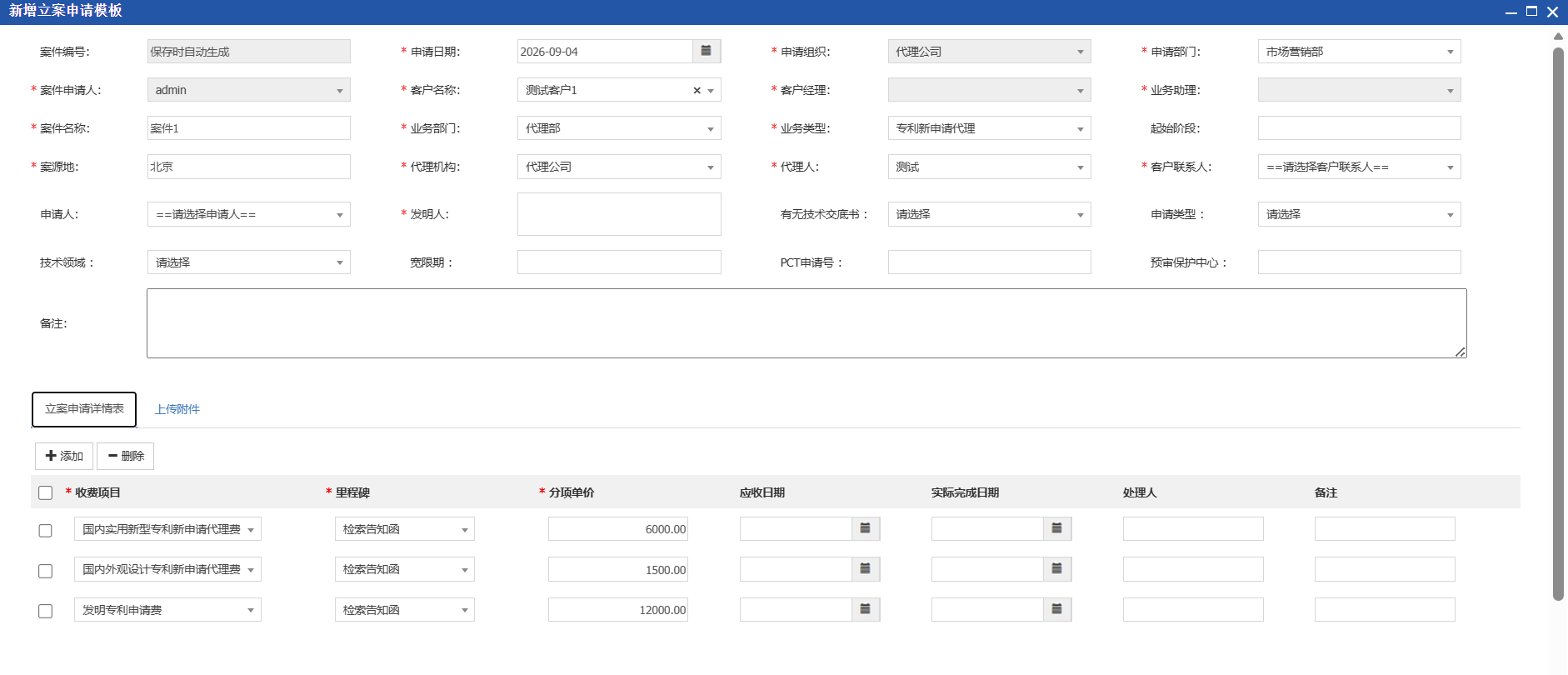Open 里程碑 dropdown in 发明专利申请费 row
Image resolution: width=1568 pixels, height=675 pixels.
point(404,610)
